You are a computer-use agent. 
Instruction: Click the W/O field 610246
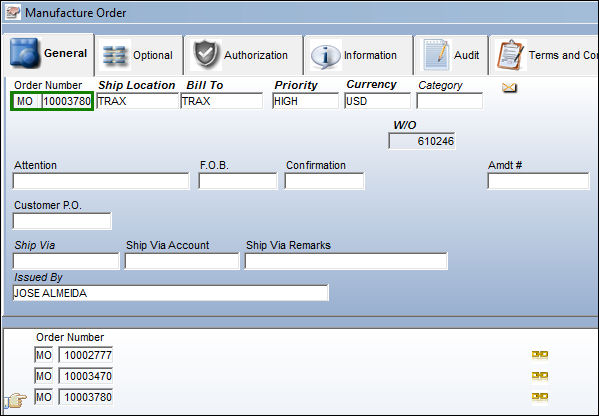(x=422, y=141)
